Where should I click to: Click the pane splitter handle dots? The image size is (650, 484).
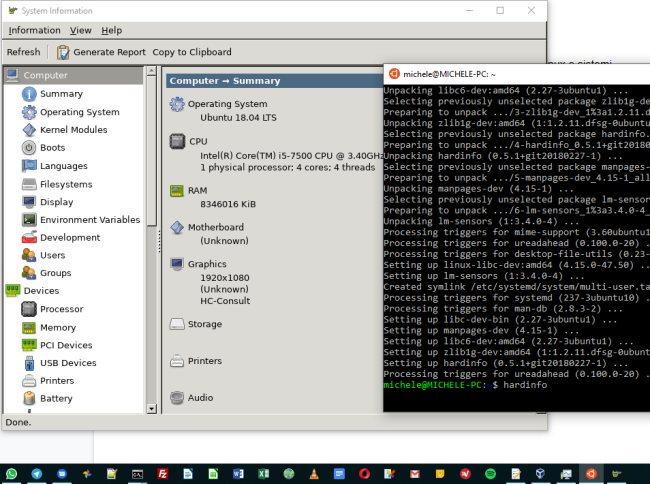click(x=159, y=241)
